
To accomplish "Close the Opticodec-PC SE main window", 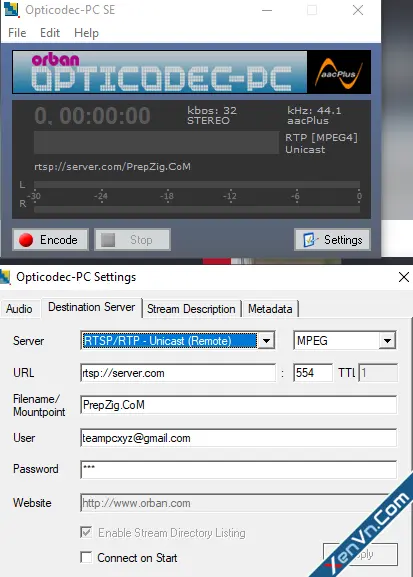I will pyautogui.click(x=358, y=10).
